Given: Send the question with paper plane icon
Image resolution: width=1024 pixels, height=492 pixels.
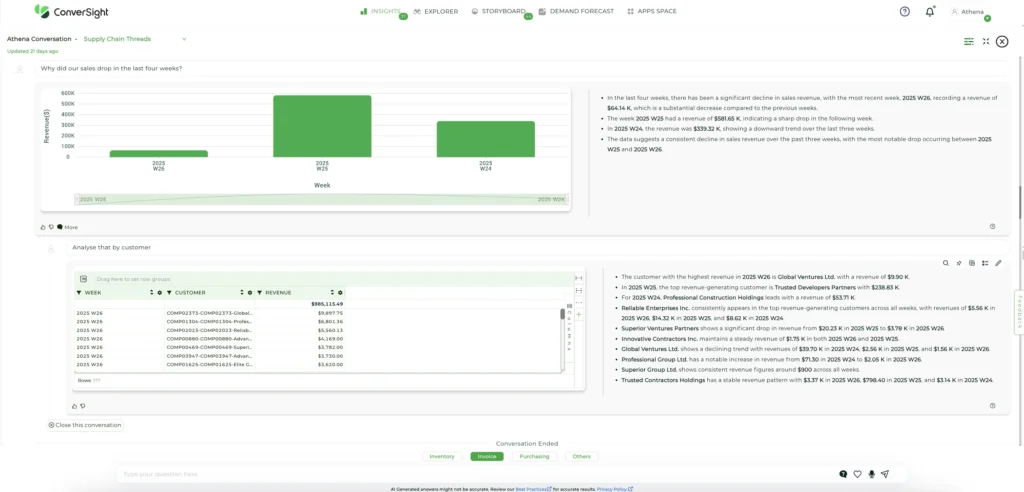Looking at the screenshot, I should [x=885, y=474].
